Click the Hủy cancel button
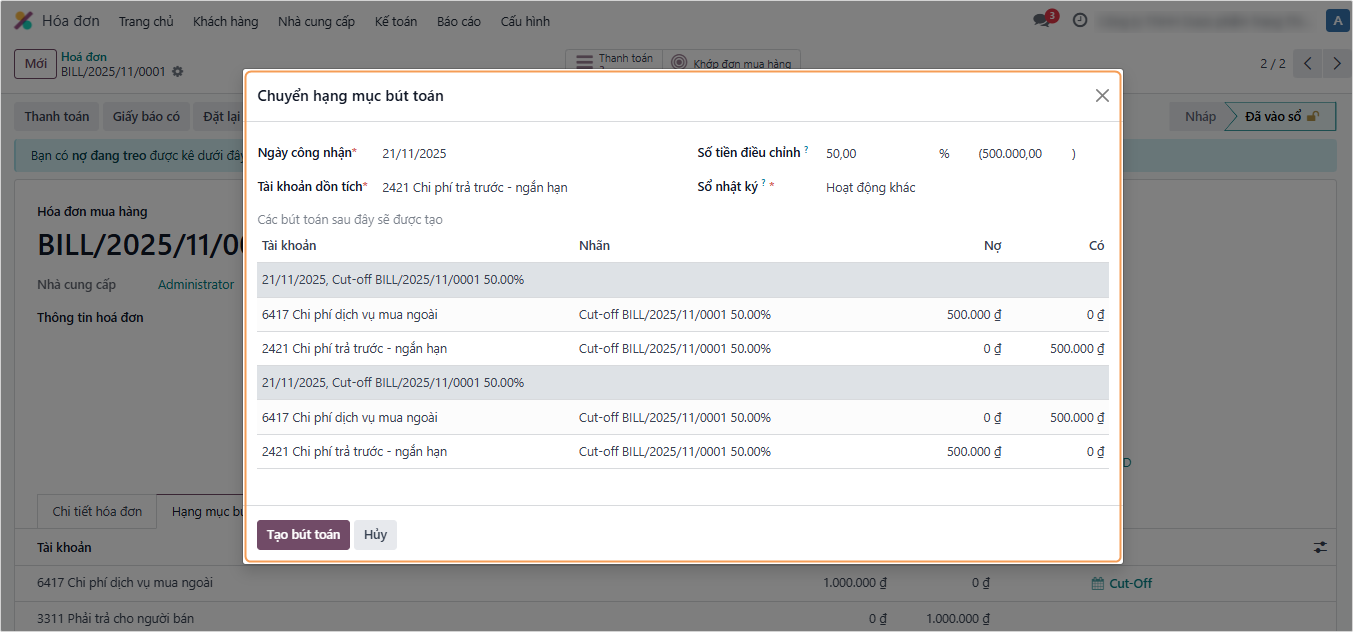The height and width of the screenshot is (632, 1353). [375, 535]
